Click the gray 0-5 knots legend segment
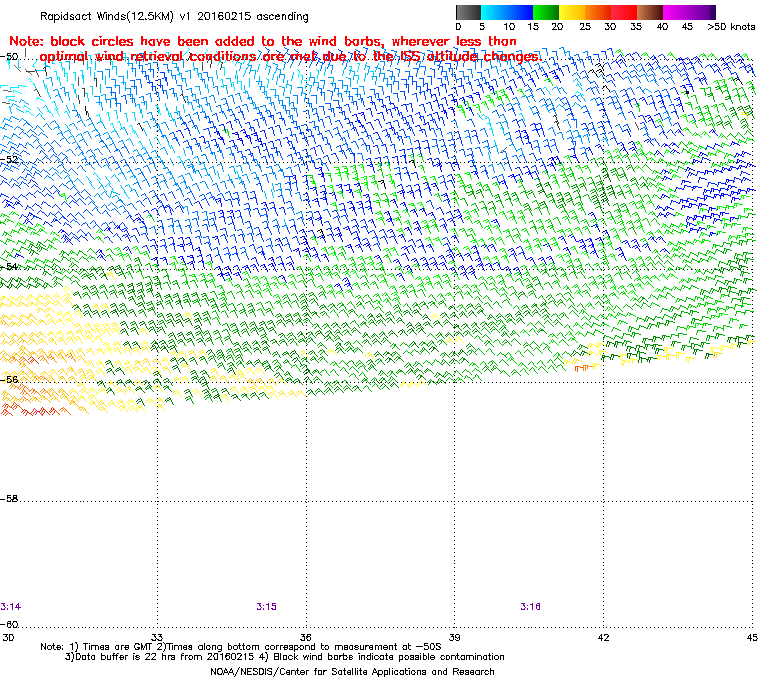This screenshot has width=760, height=688. click(x=468, y=12)
